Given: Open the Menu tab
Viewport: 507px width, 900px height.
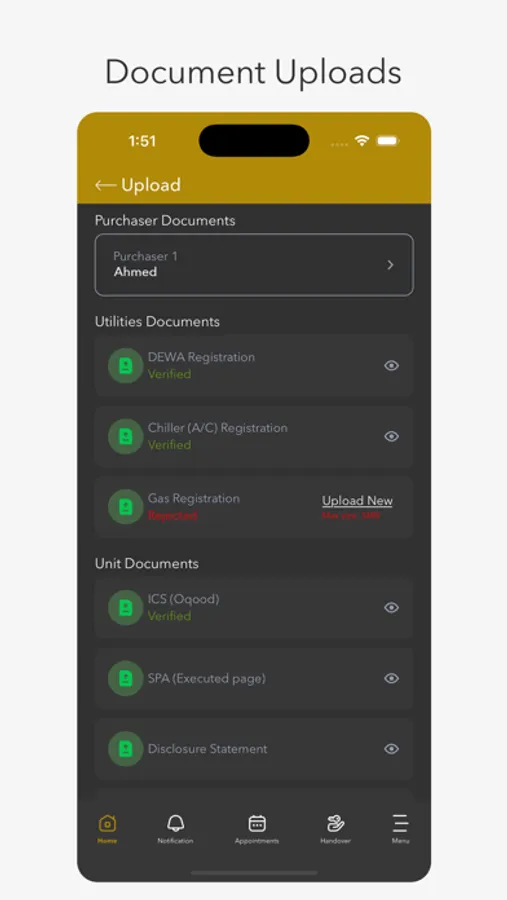Looking at the screenshot, I should 401,828.
